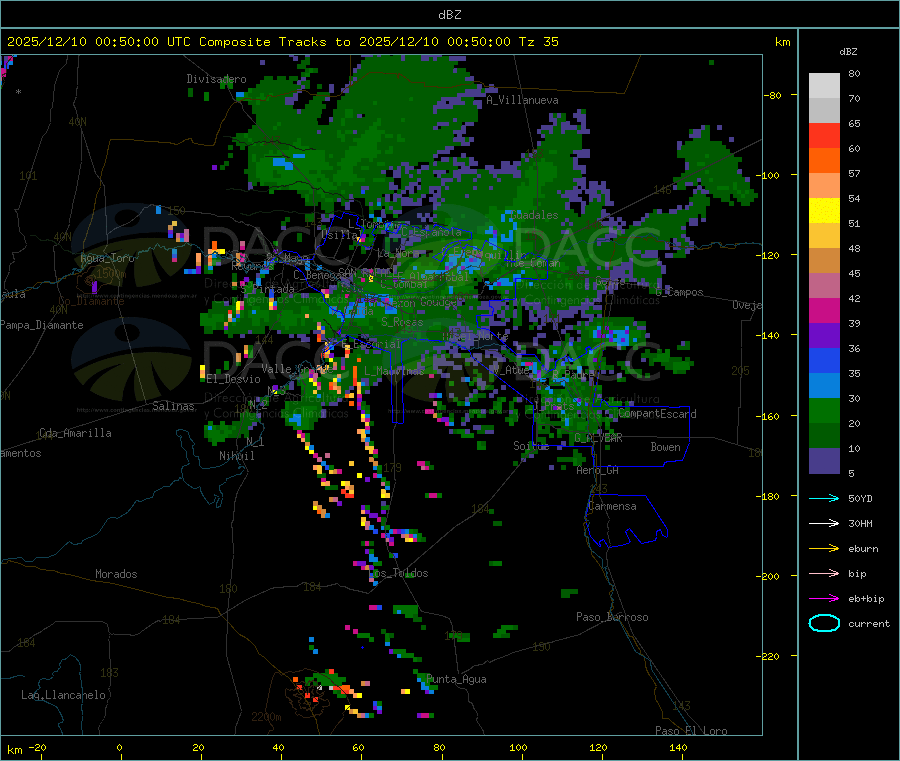Click the G_ALVEAR location label
Viewport: 900px width, 761px height.
tap(598, 438)
